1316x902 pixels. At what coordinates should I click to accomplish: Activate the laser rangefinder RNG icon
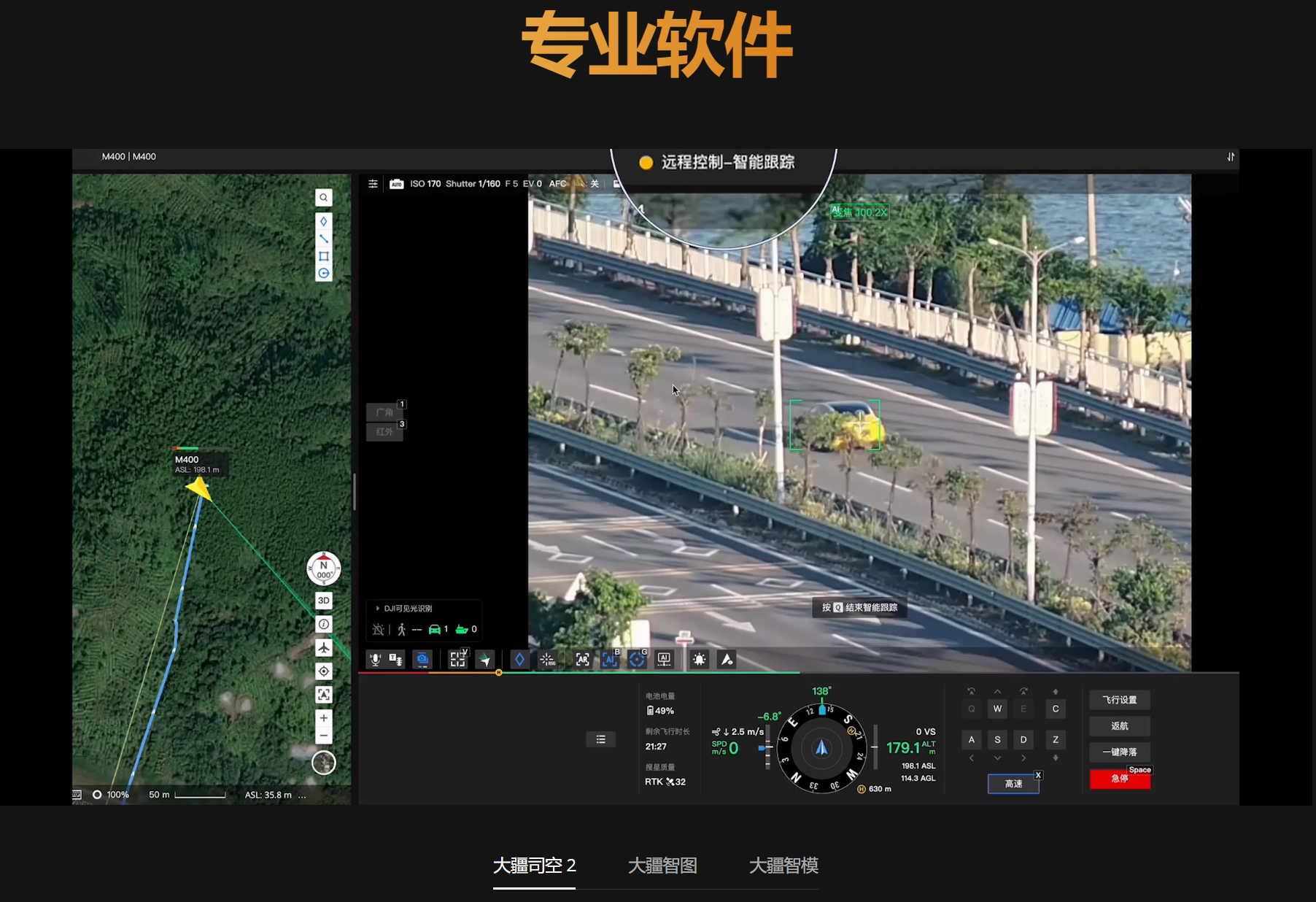coord(548,660)
